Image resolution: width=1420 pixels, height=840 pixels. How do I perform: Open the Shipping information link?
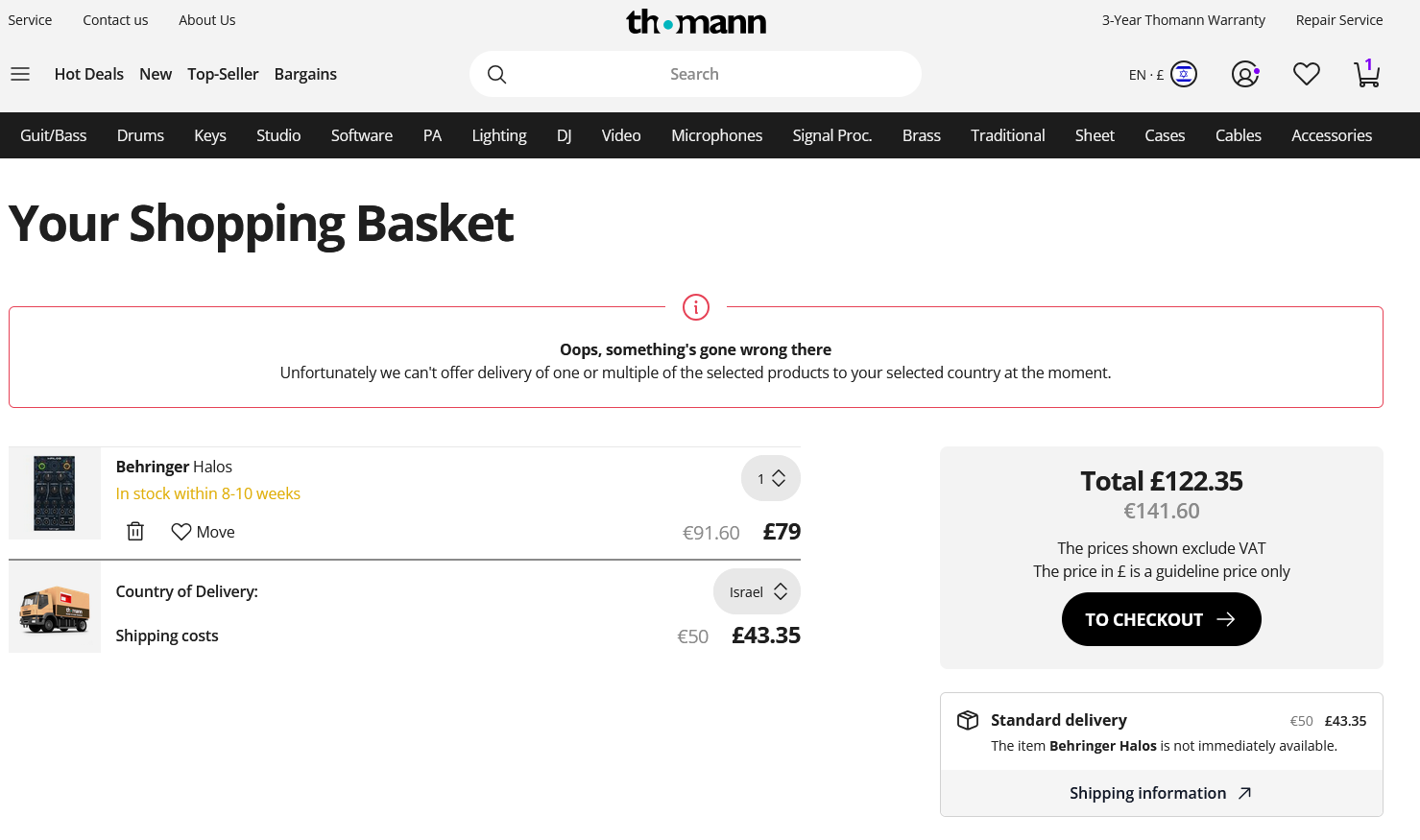point(1161,793)
